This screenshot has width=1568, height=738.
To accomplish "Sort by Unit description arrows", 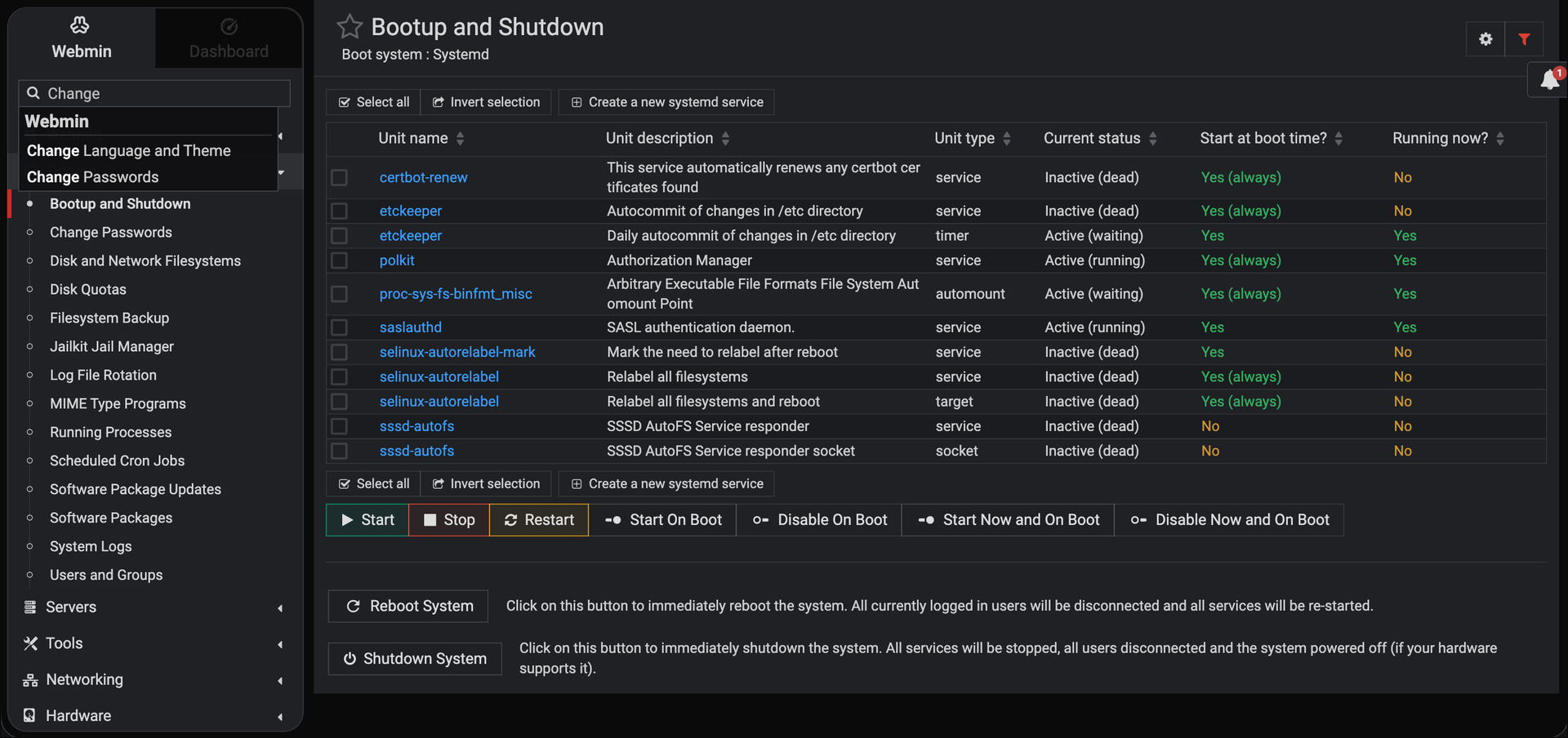I will [725, 139].
